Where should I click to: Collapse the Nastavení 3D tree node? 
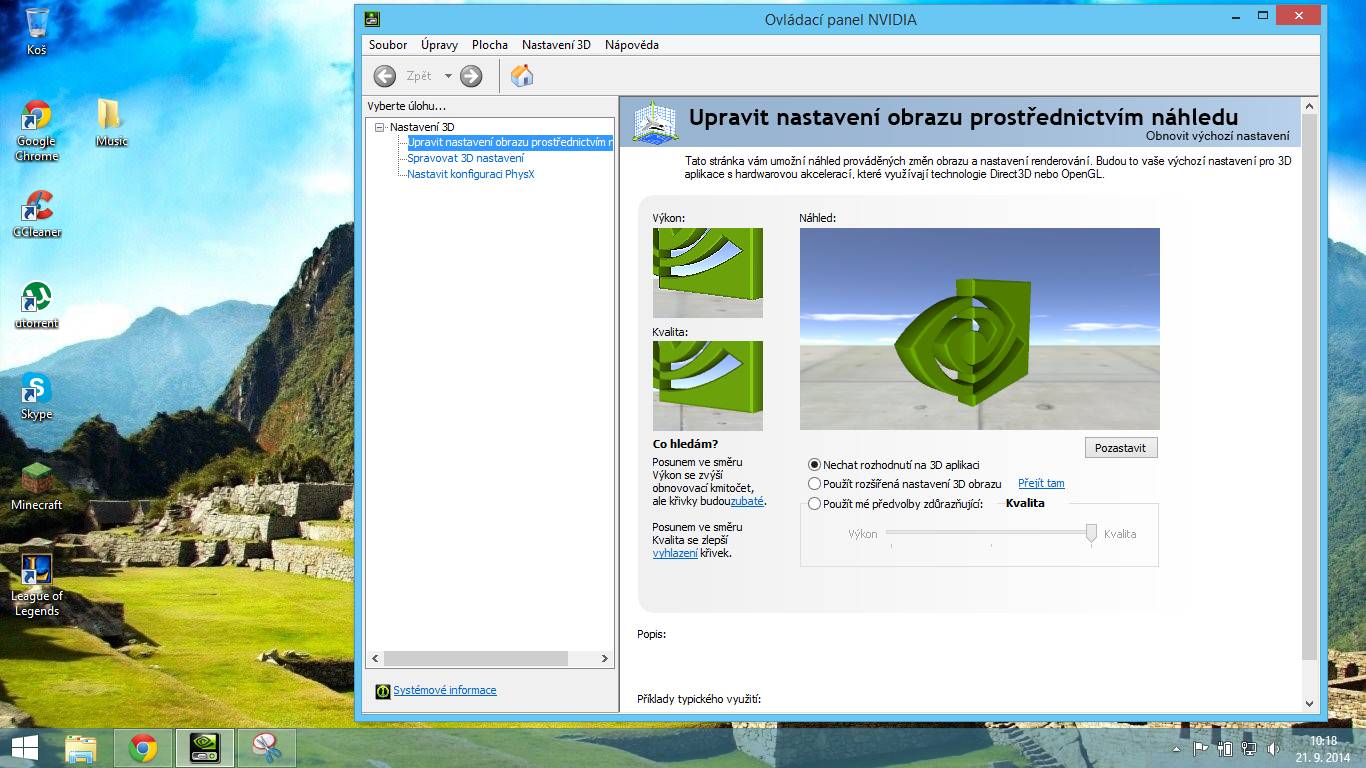[379, 127]
